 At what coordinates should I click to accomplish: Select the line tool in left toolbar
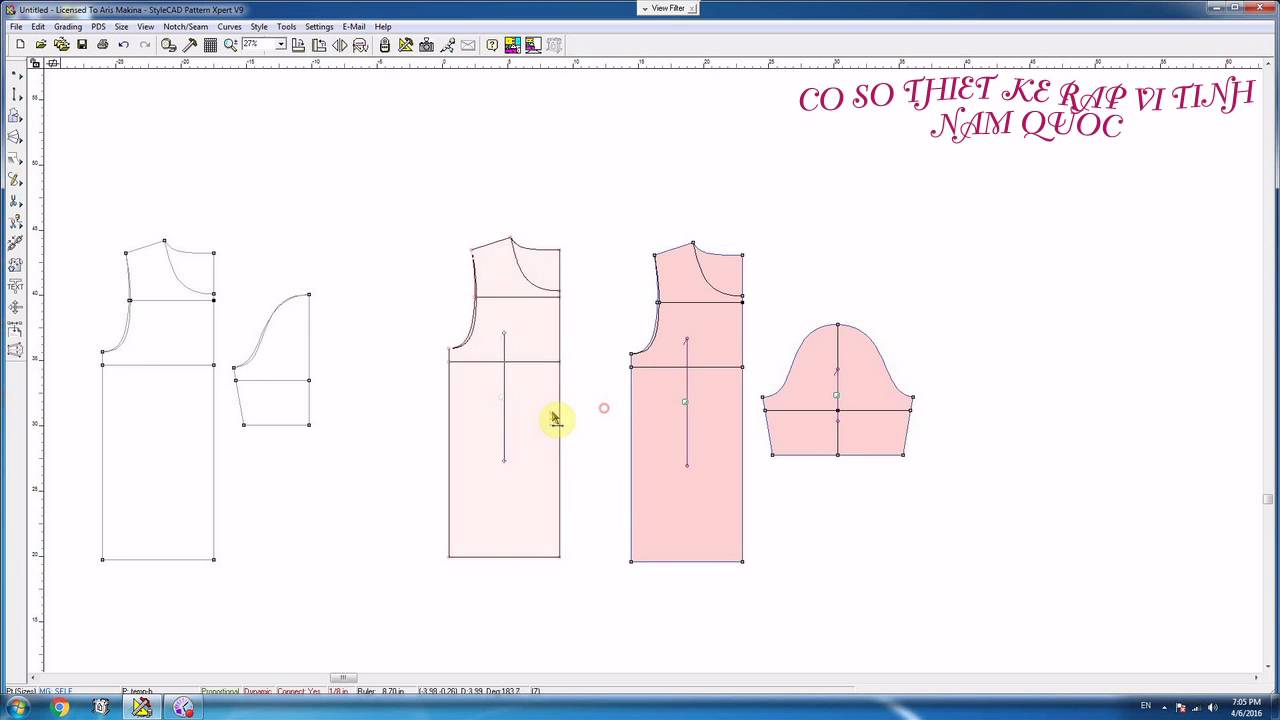pos(15,95)
